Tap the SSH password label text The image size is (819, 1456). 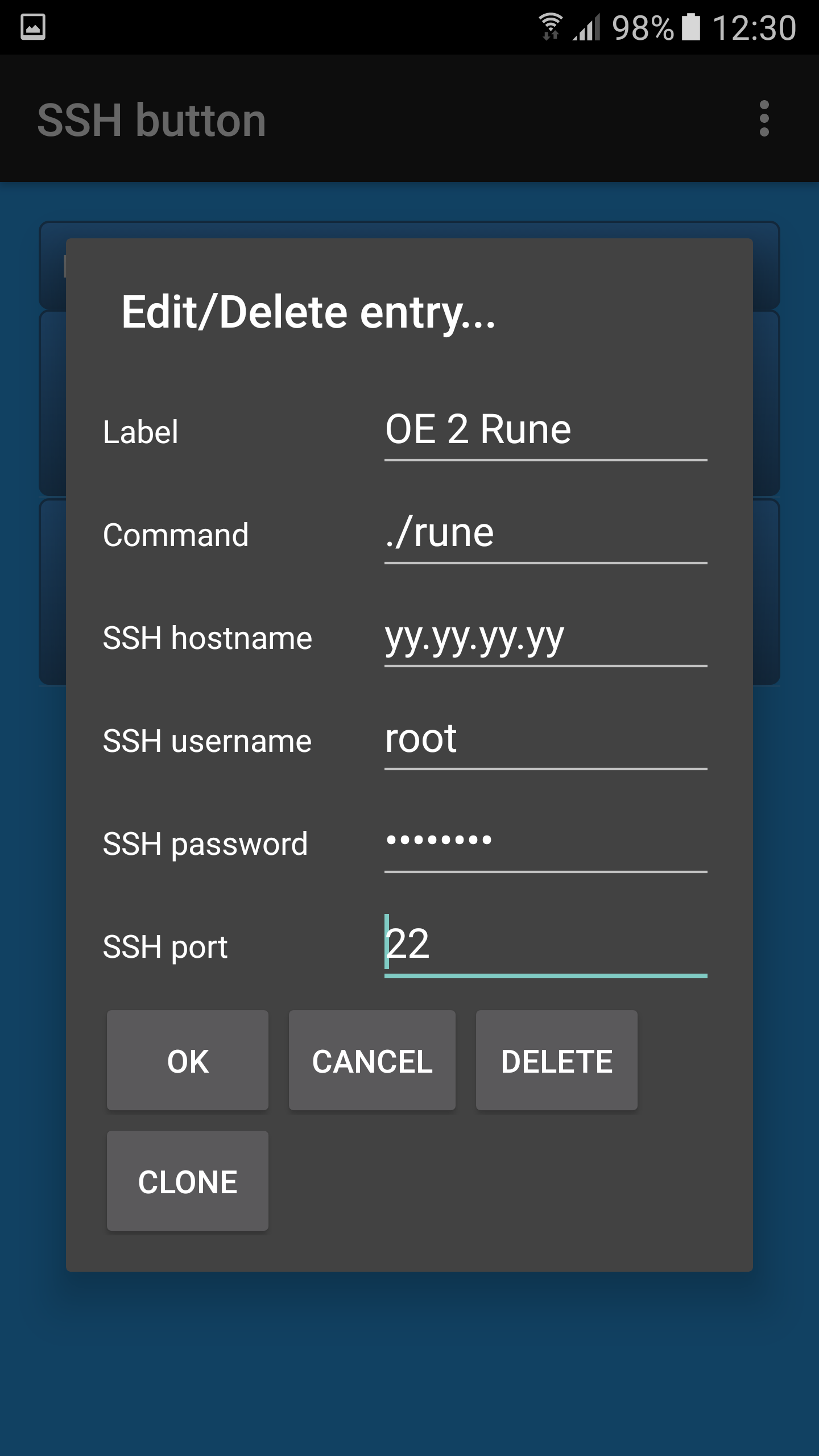205,843
